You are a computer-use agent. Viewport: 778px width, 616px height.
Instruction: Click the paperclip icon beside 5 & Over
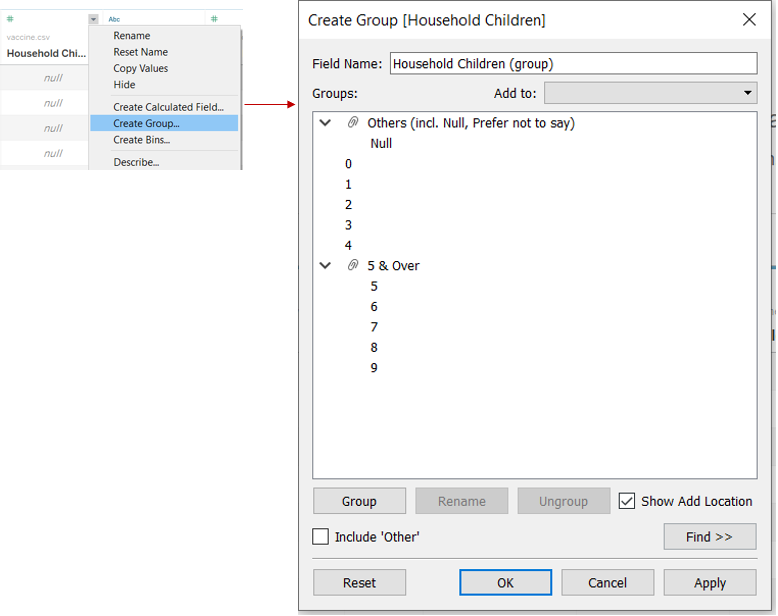[353, 266]
